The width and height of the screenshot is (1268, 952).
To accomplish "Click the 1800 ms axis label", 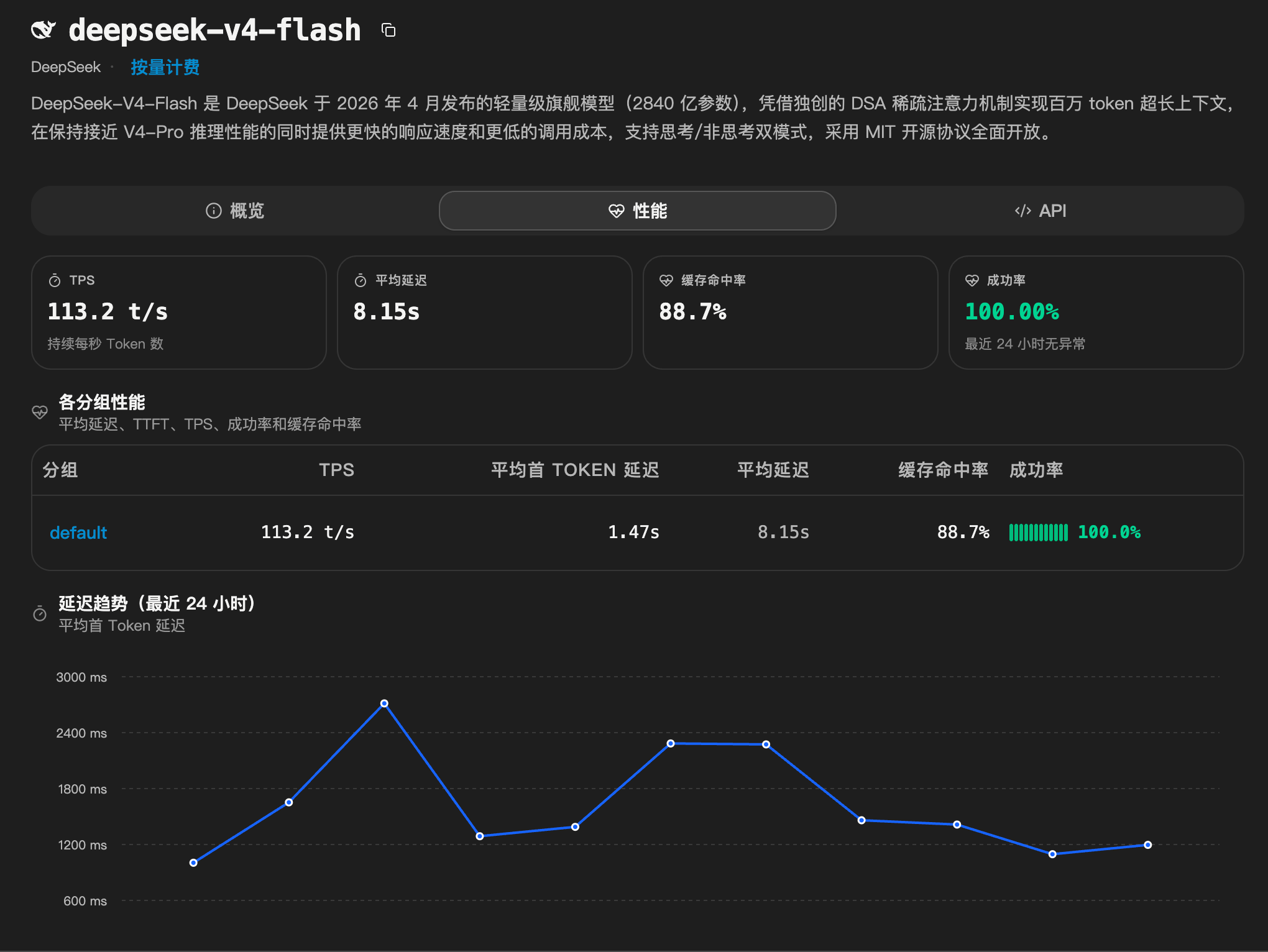I will pyautogui.click(x=82, y=789).
